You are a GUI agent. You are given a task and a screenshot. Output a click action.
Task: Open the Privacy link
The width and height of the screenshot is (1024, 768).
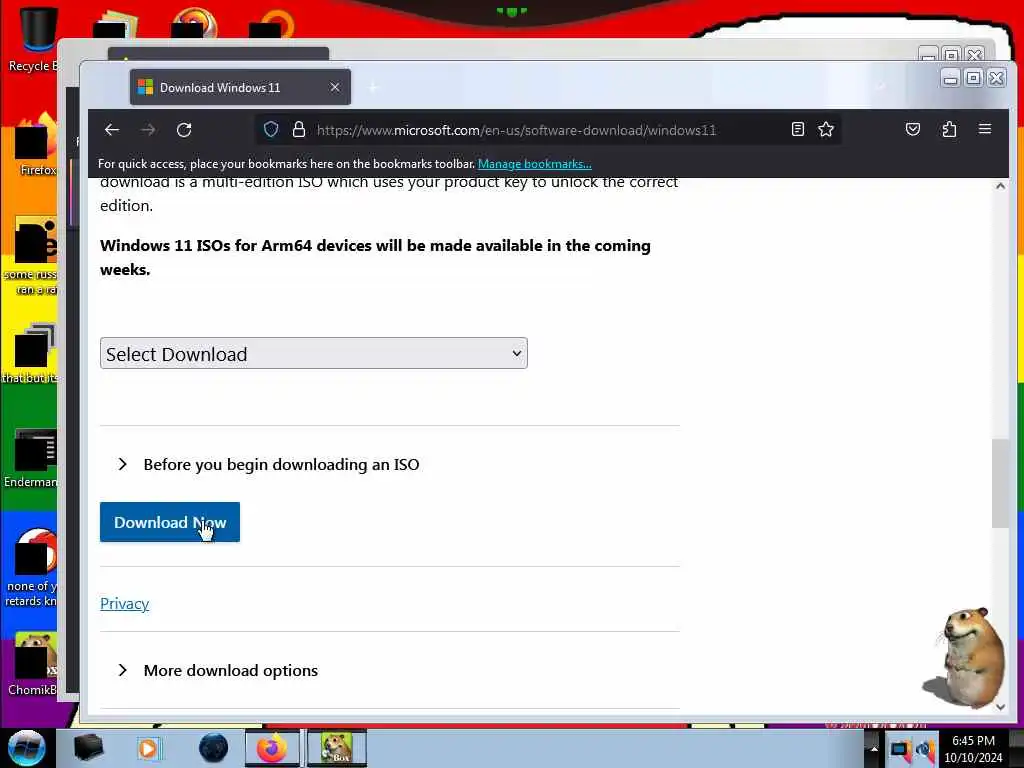[x=124, y=603]
